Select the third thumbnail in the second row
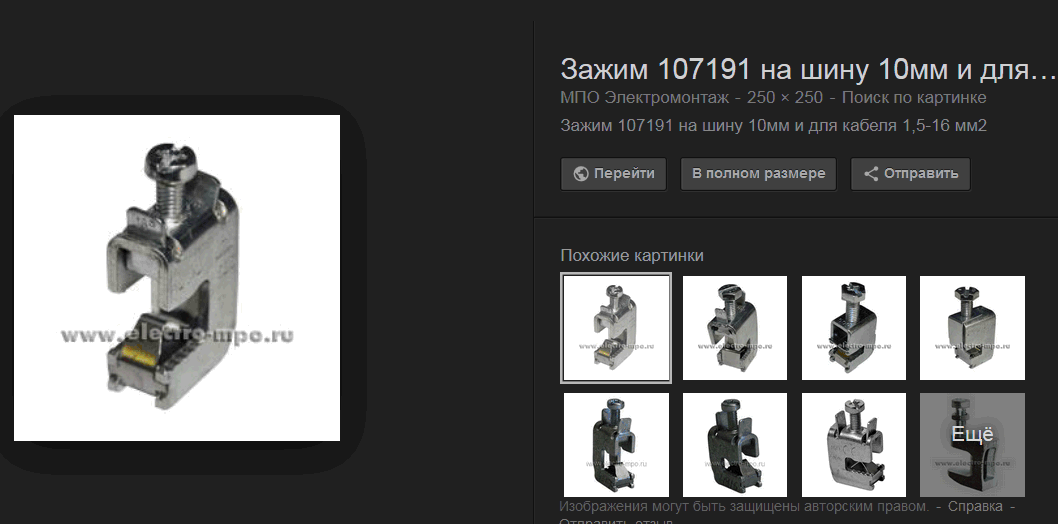This screenshot has height=524, width=1058. tap(854, 445)
